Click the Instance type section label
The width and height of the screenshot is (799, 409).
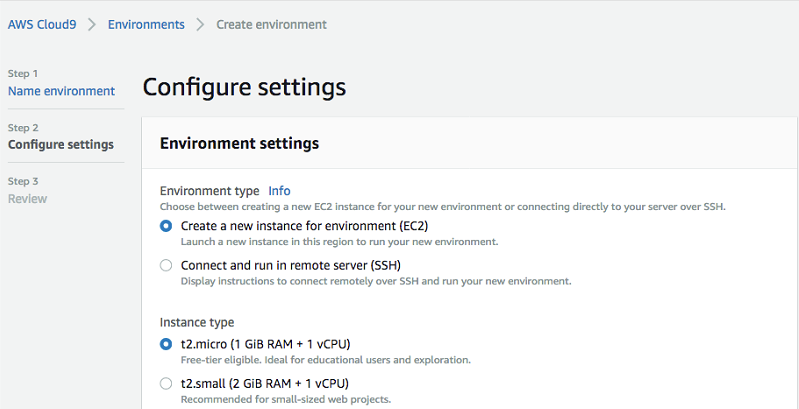click(197, 322)
